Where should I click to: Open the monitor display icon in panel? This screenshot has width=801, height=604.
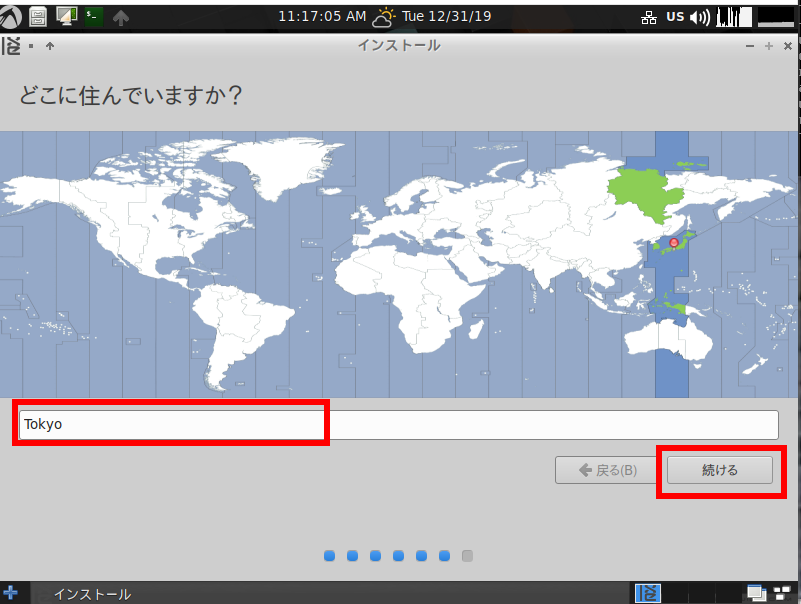click(66, 17)
